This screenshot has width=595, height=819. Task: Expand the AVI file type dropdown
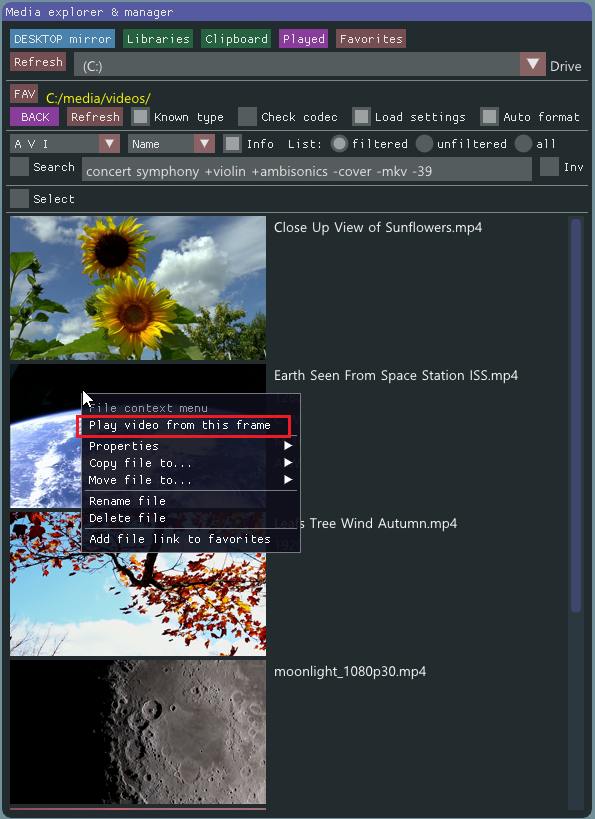(x=109, y=144)
